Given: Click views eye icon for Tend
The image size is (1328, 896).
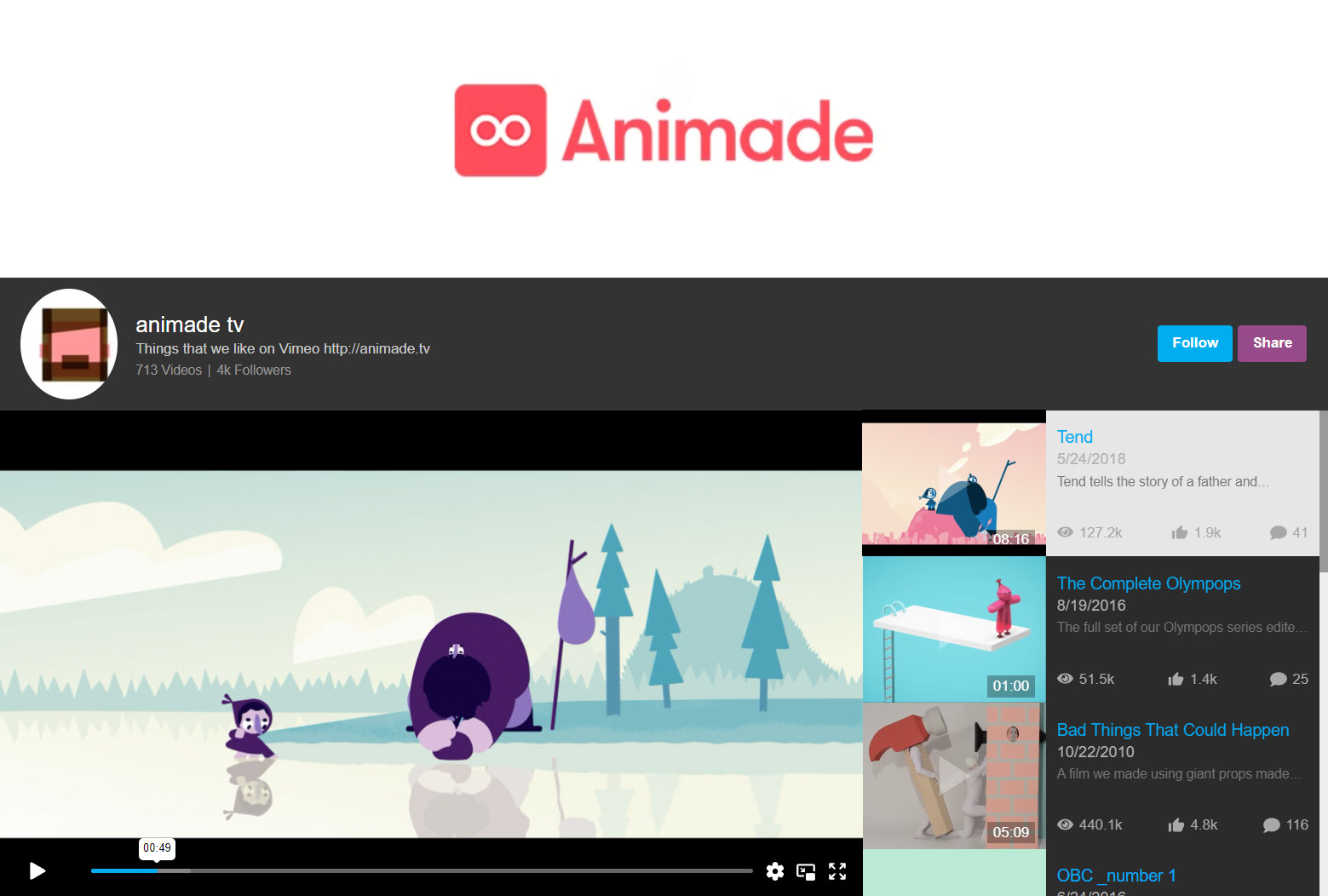Looking at the screenshot, I should point(1065,532).
